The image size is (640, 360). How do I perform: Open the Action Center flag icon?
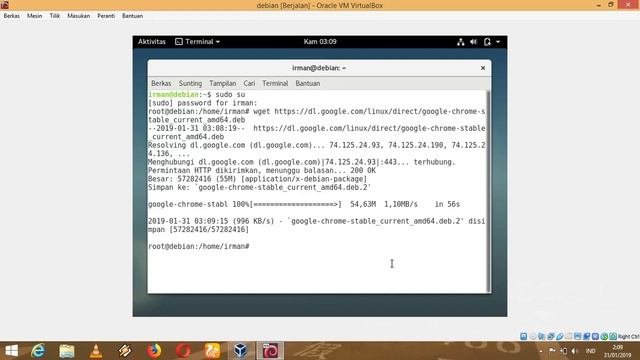[x=552, y=351]
